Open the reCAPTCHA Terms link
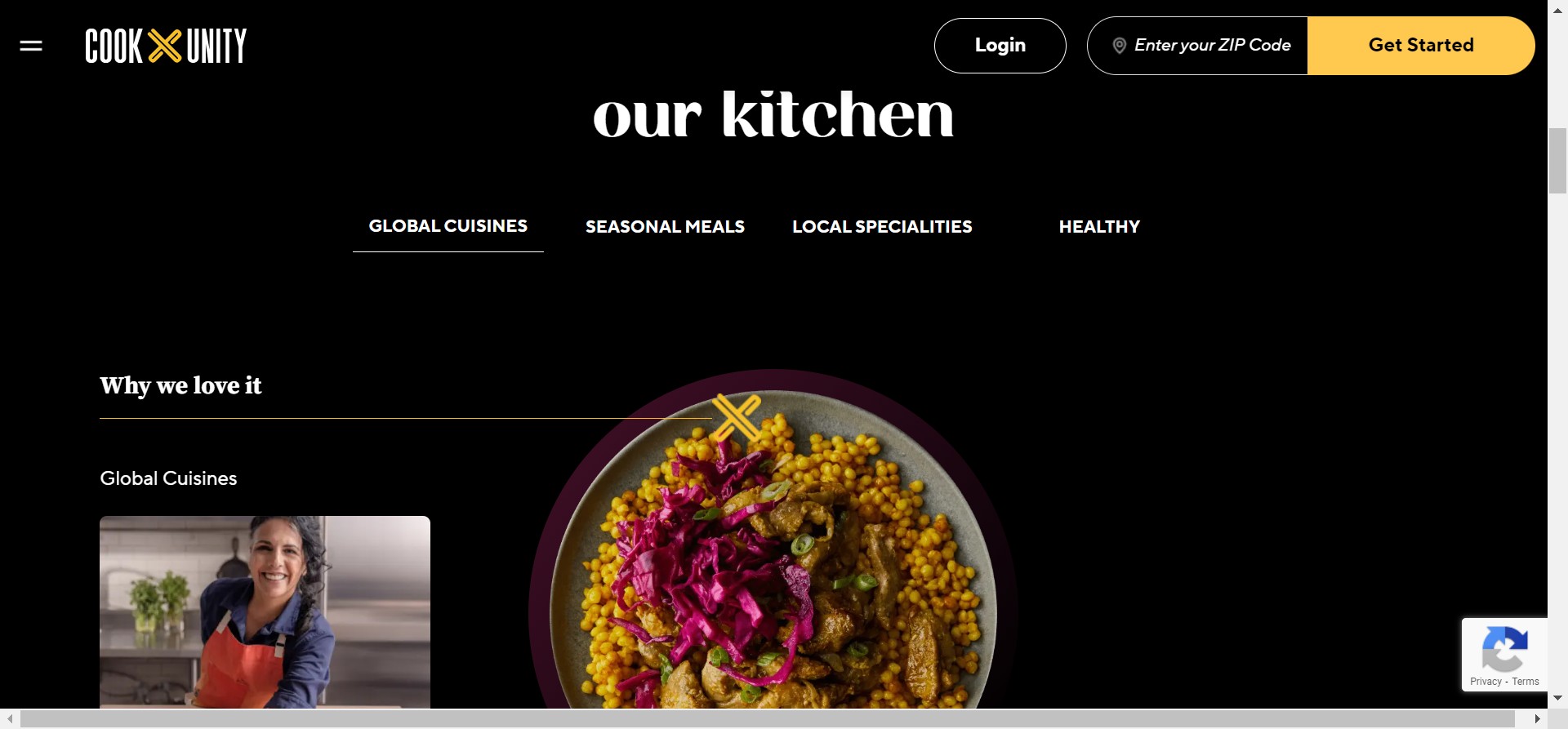1568x729 pixels. (x=1525, y=682)
